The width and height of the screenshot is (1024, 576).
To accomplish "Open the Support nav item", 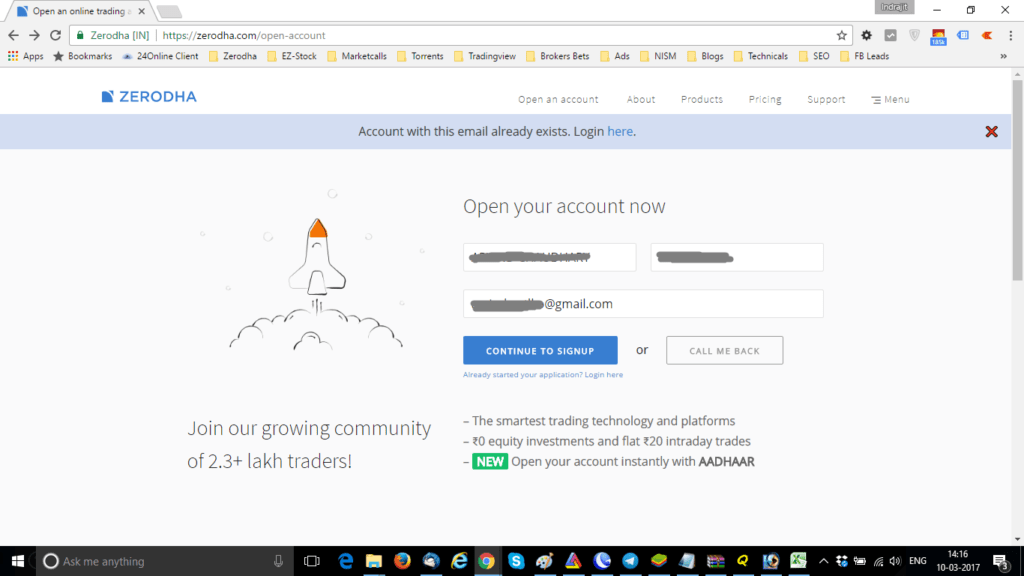I will tap(826, 99).
